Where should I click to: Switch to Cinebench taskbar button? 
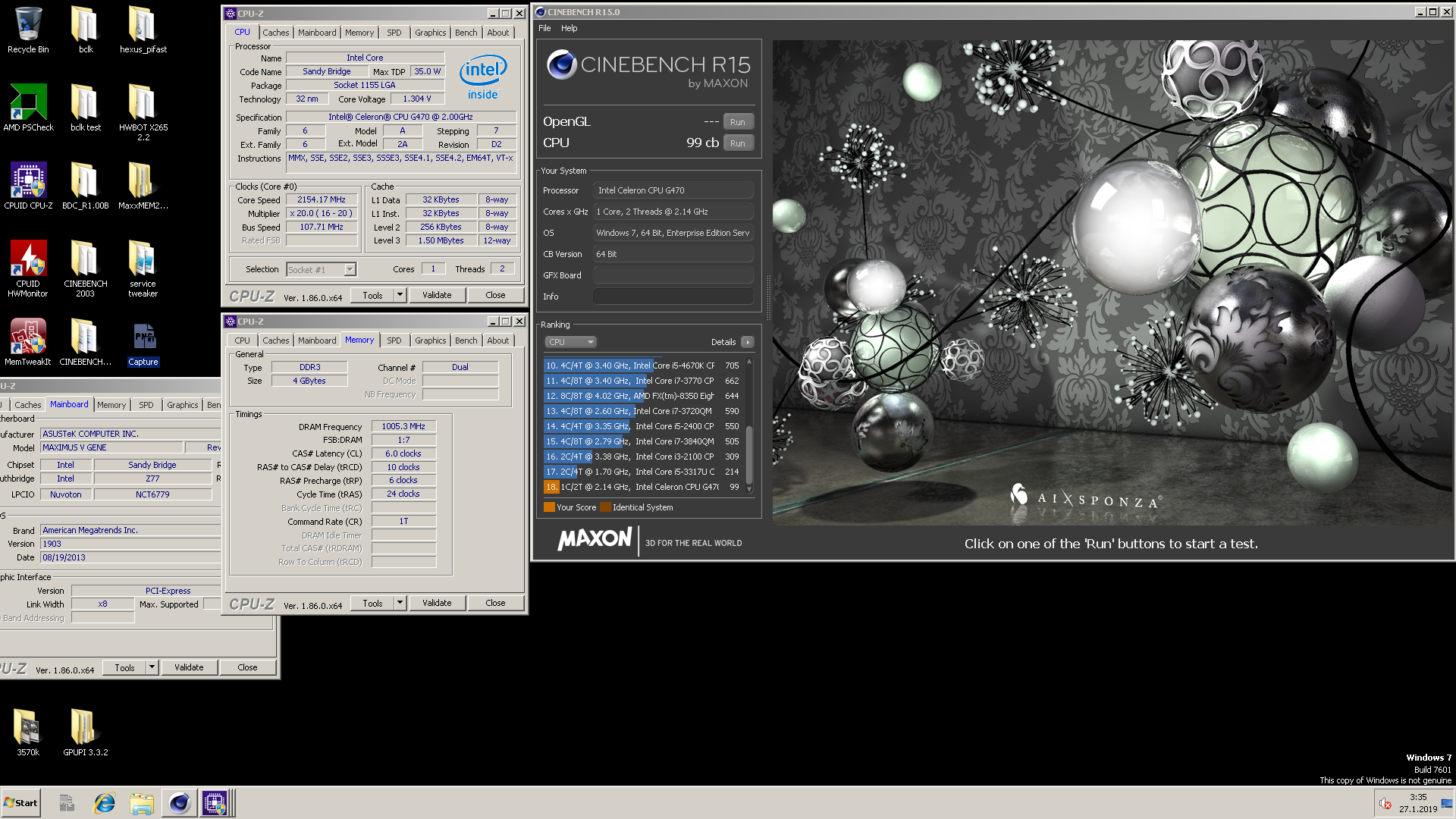pyautogui.click(x=179, y=803)
